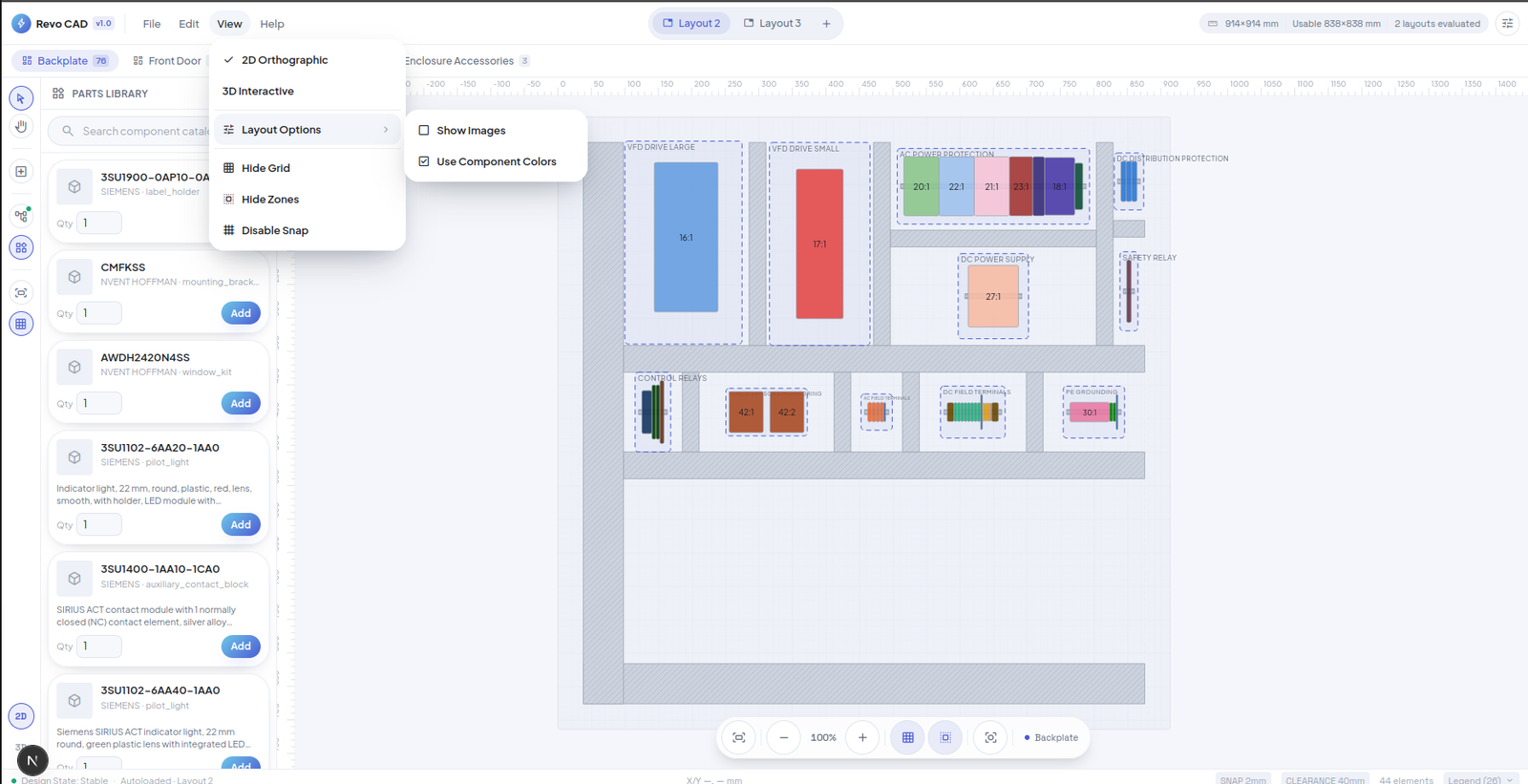Click the add-component plus square icon
Image resolution: width=1528 pixels, height=784 pixels.
(21, 172)
